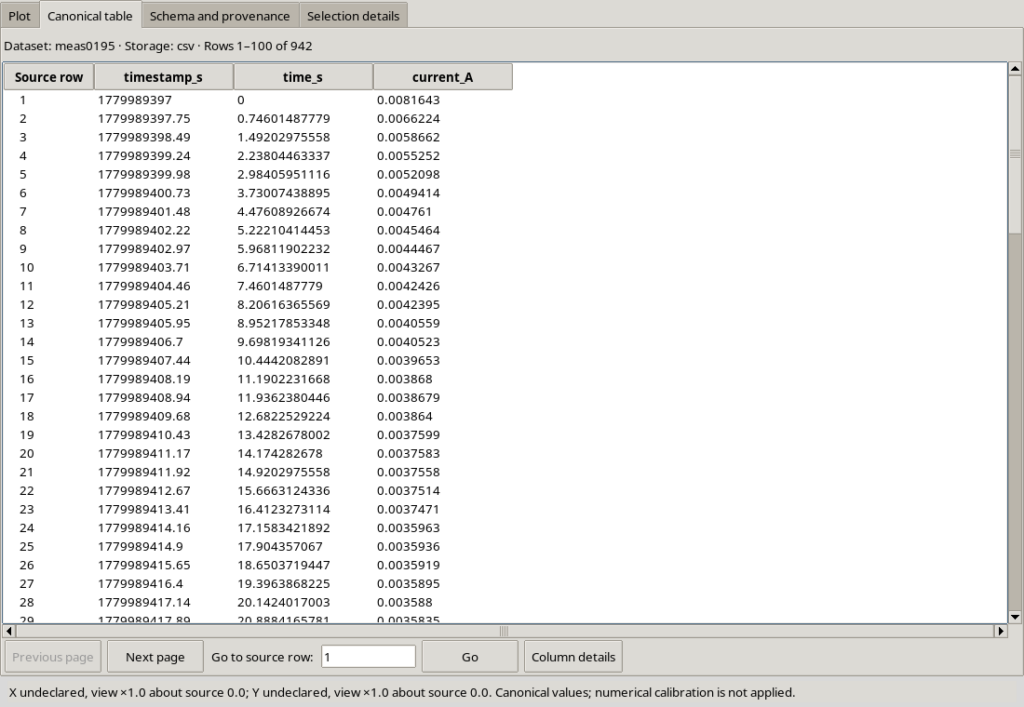This screenshot has height=707, width=1024.
Task: Select timestamp 1779989405.95
Action: click(144, 323)
